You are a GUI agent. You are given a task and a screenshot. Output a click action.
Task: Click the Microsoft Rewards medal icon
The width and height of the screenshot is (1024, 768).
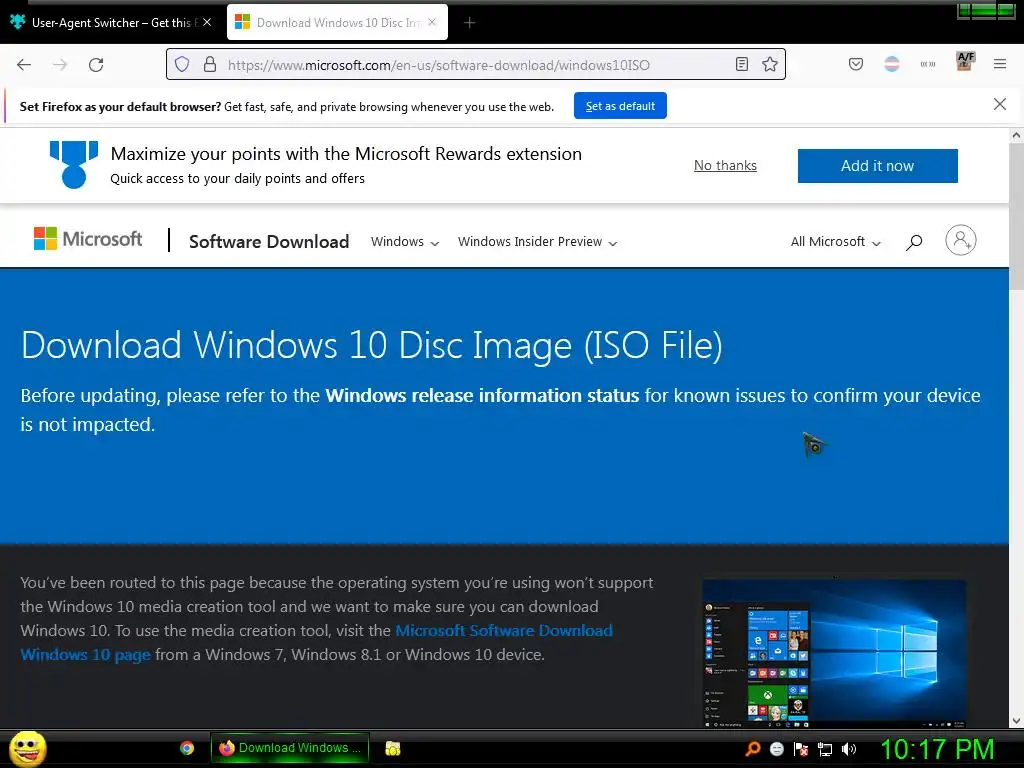[x=74, y=165]
